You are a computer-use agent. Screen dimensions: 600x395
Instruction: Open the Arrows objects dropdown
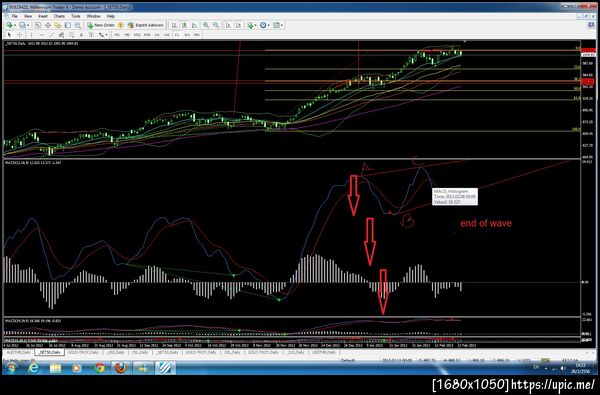point(103,35)
